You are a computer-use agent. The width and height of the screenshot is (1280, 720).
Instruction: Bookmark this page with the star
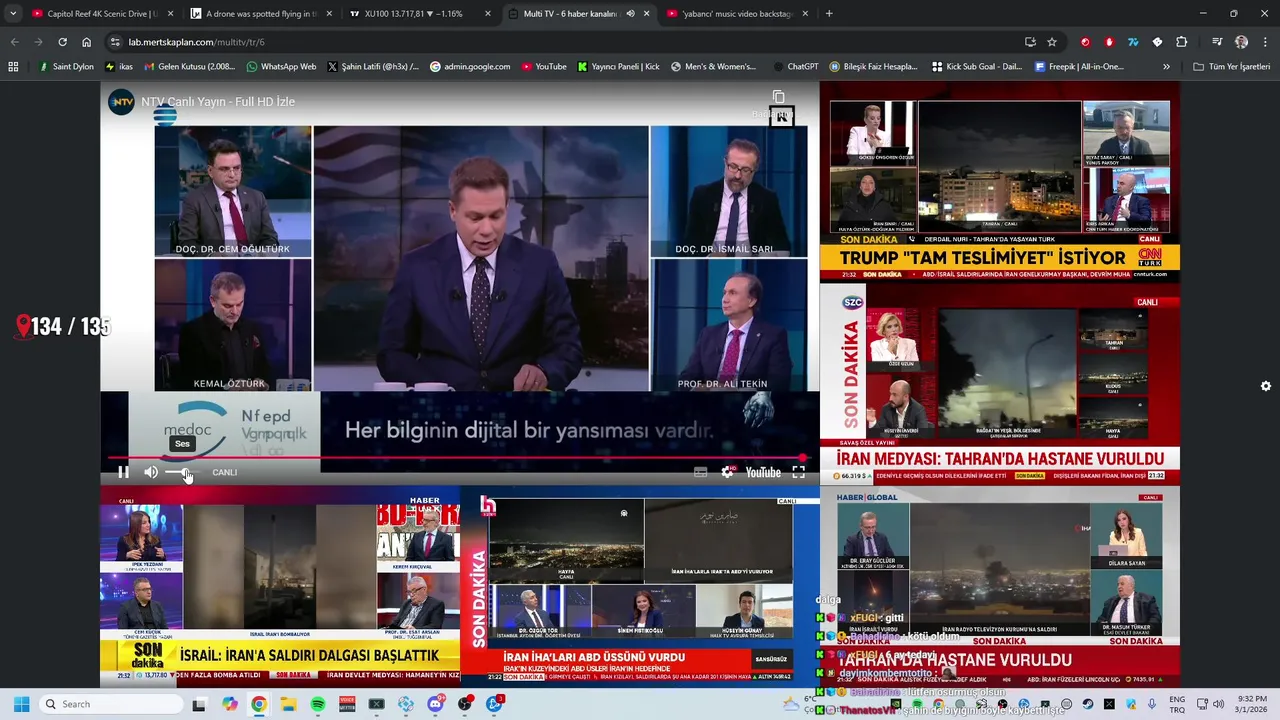(1052, 42)
